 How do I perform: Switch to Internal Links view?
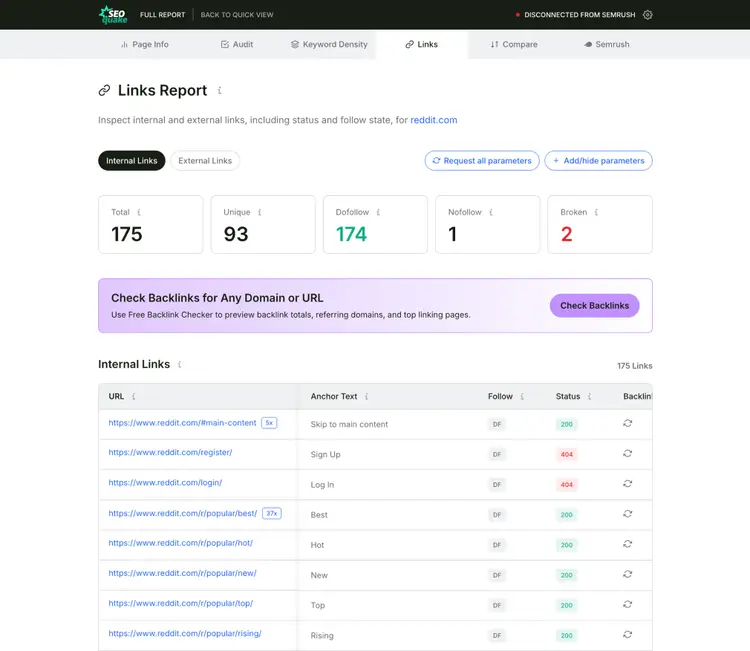132,161
